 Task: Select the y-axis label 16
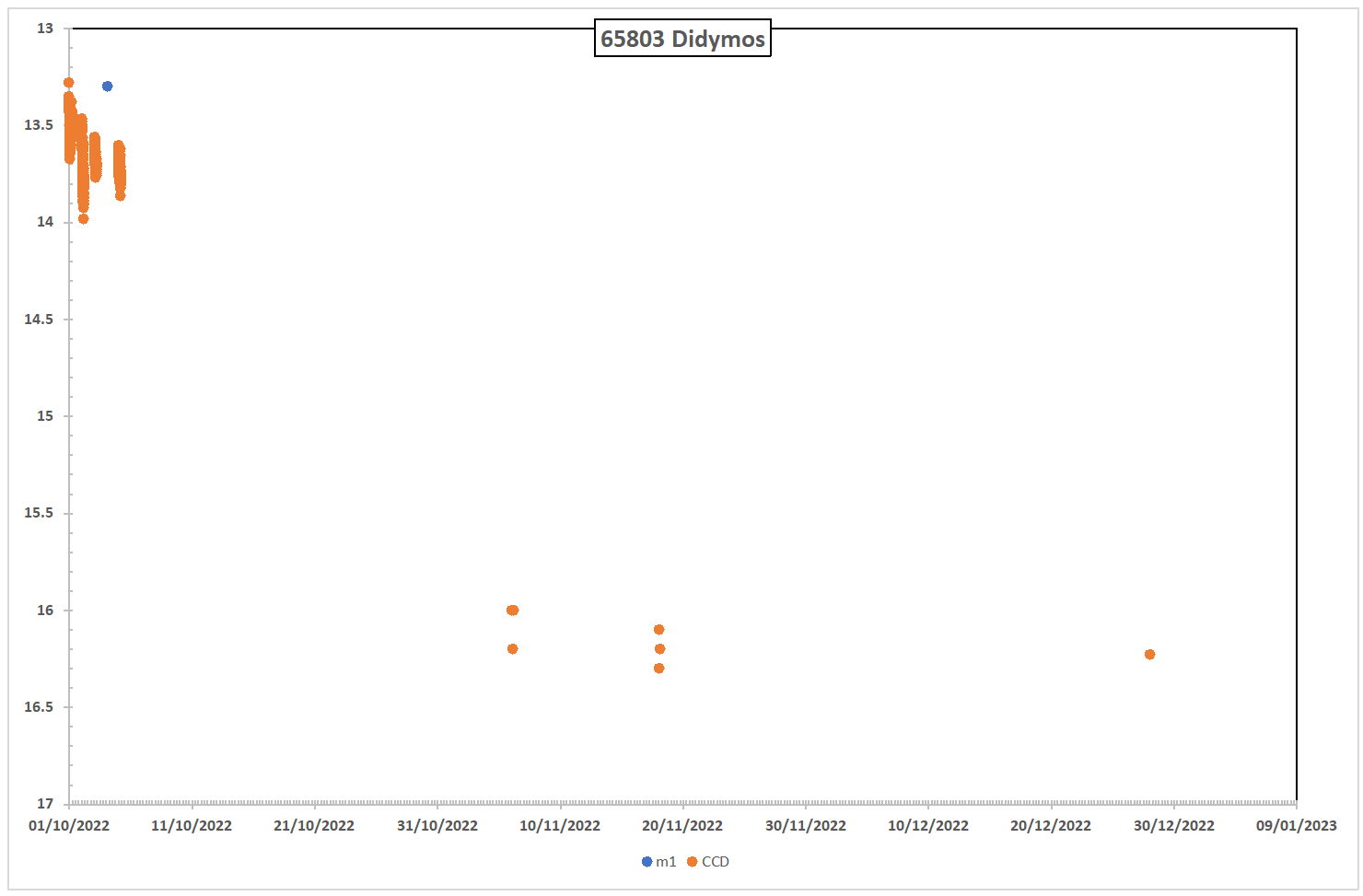coord(45,611)
